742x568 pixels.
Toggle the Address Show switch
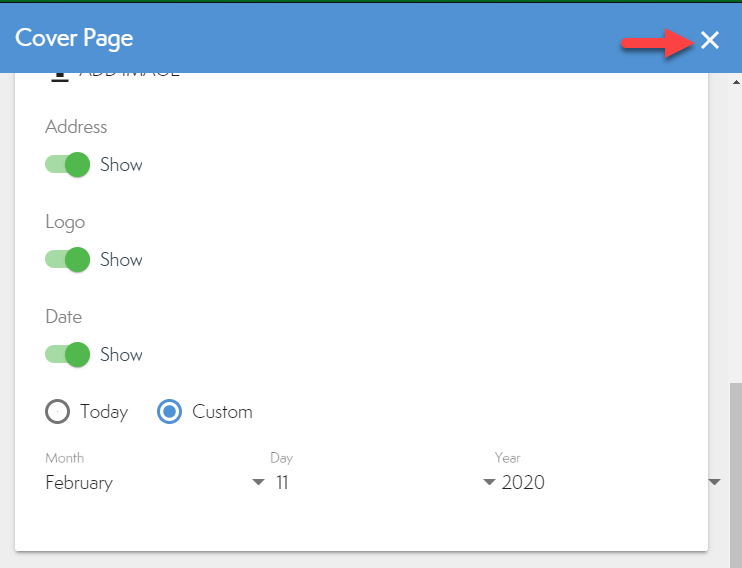point(68,164)
